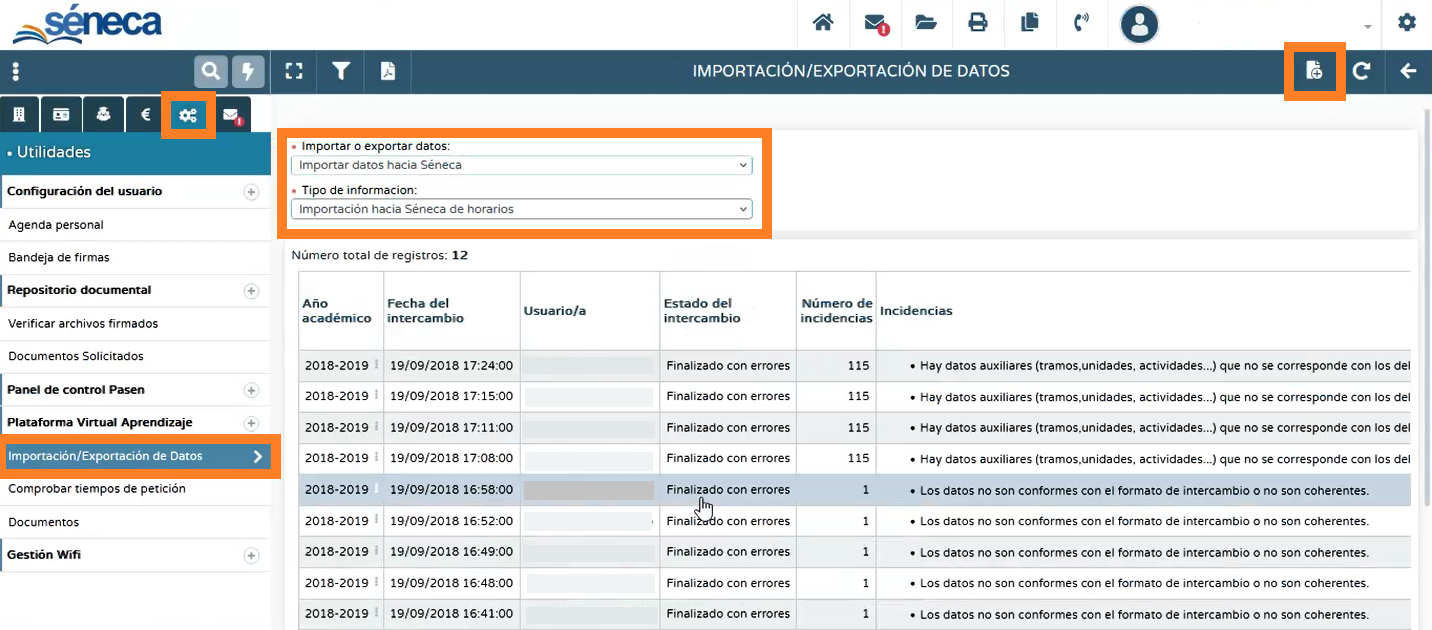Go to the home page icon

pyautogui.click(x=823, y=23)
